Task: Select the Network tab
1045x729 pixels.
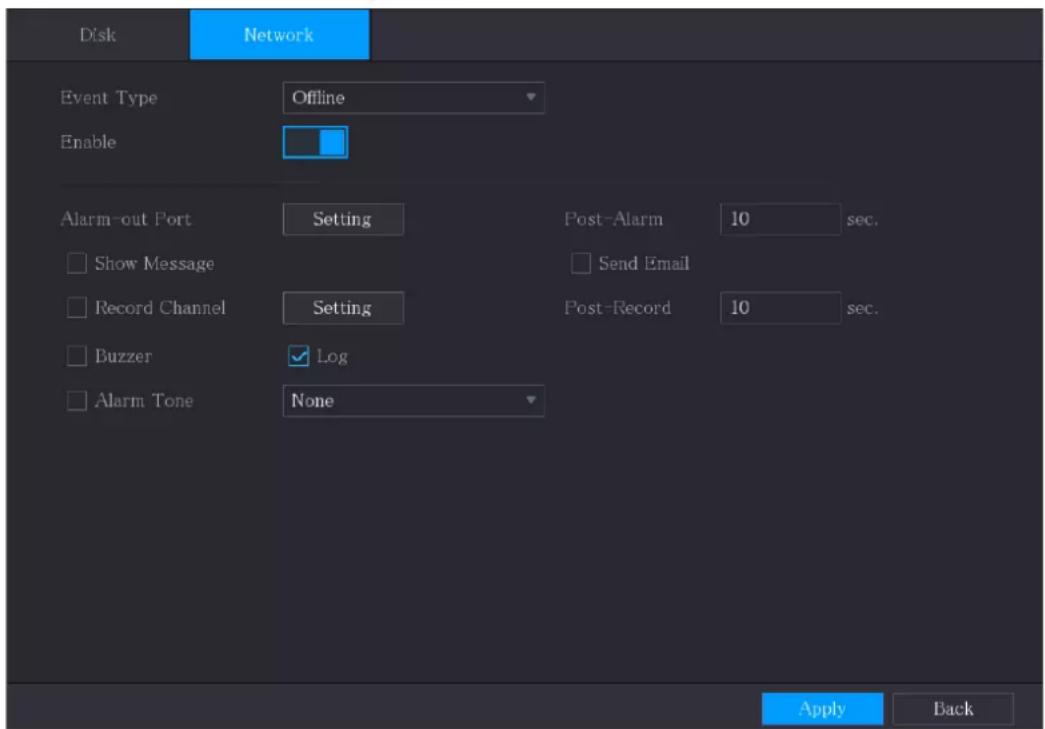Action: 279,35
